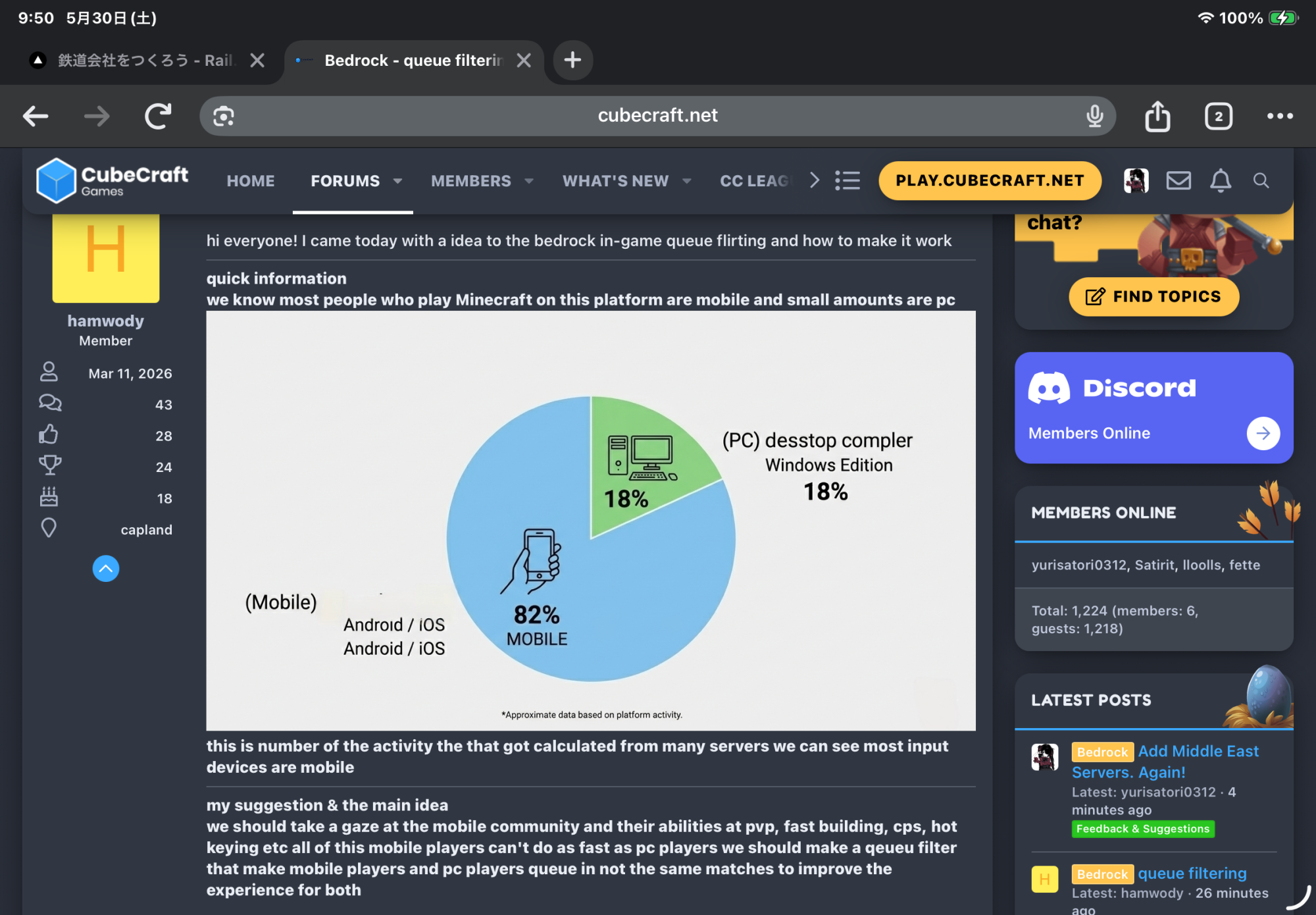Image resolution: width=1316 pixels, height=915 pixels.
Task: Open the browser more options menu
Action: pyautogui.click(x=1280, y=117)
